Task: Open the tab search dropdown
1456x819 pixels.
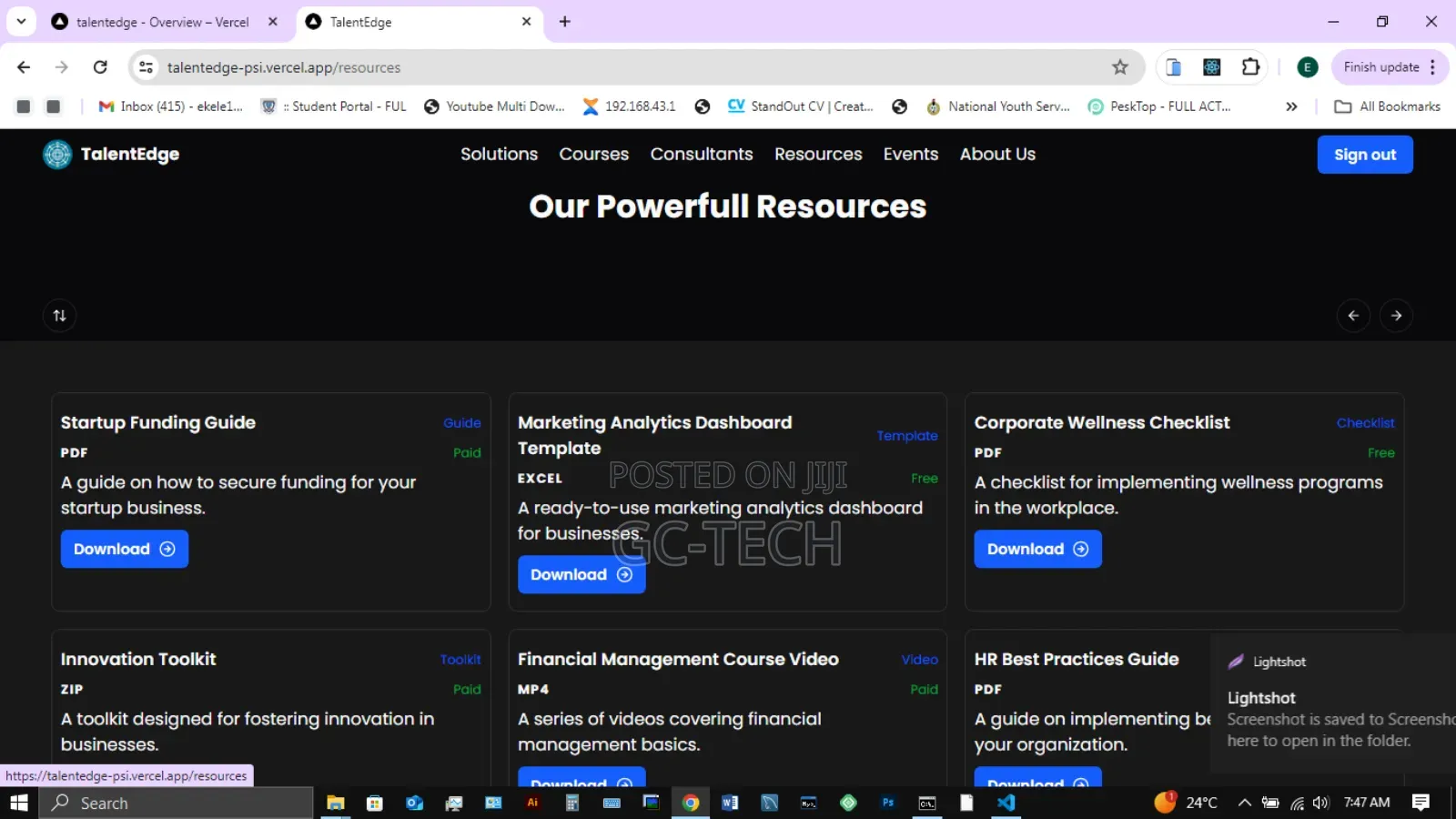Action: point(21,22)
